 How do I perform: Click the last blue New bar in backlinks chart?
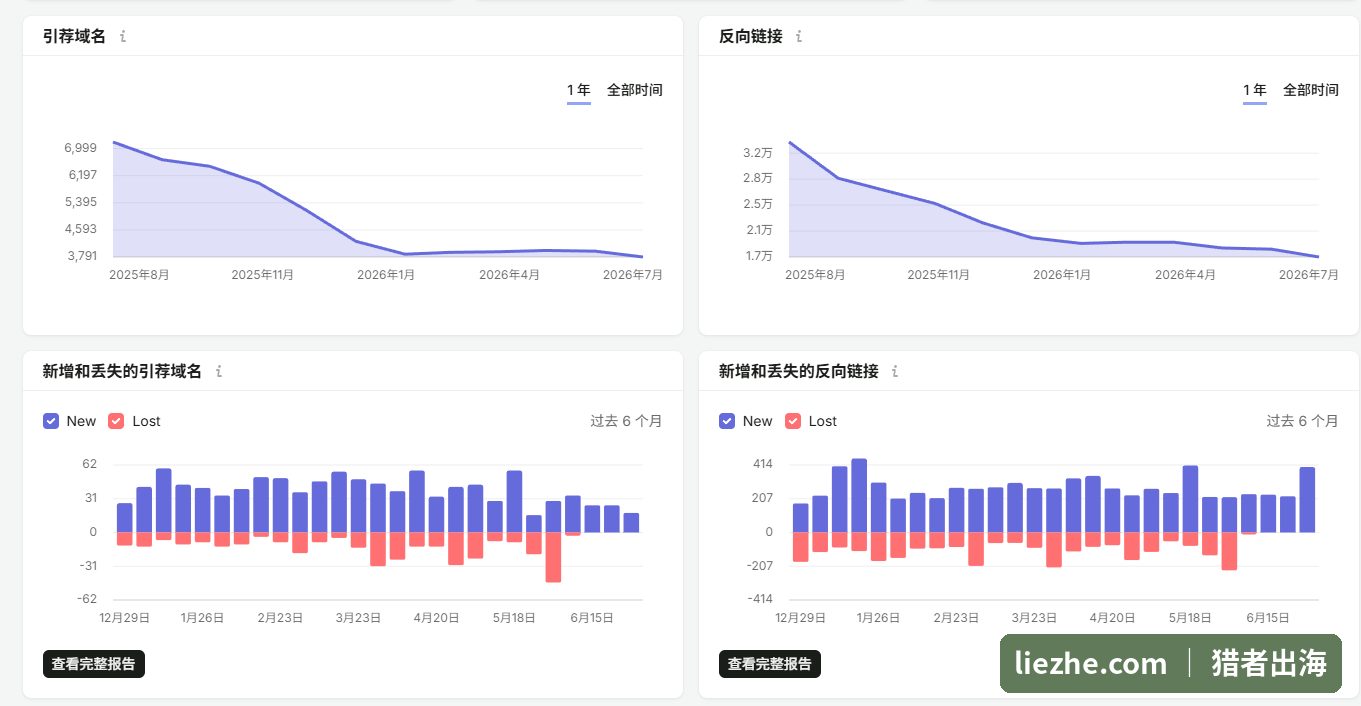coord(1307,499)
